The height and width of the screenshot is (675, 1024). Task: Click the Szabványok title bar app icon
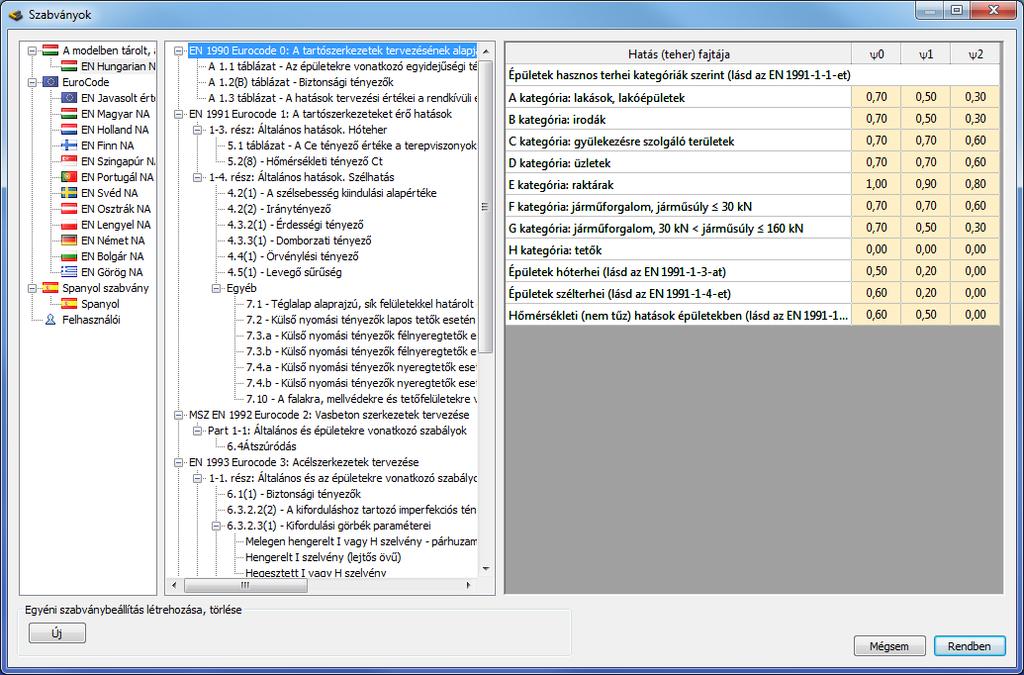[16, 14]
